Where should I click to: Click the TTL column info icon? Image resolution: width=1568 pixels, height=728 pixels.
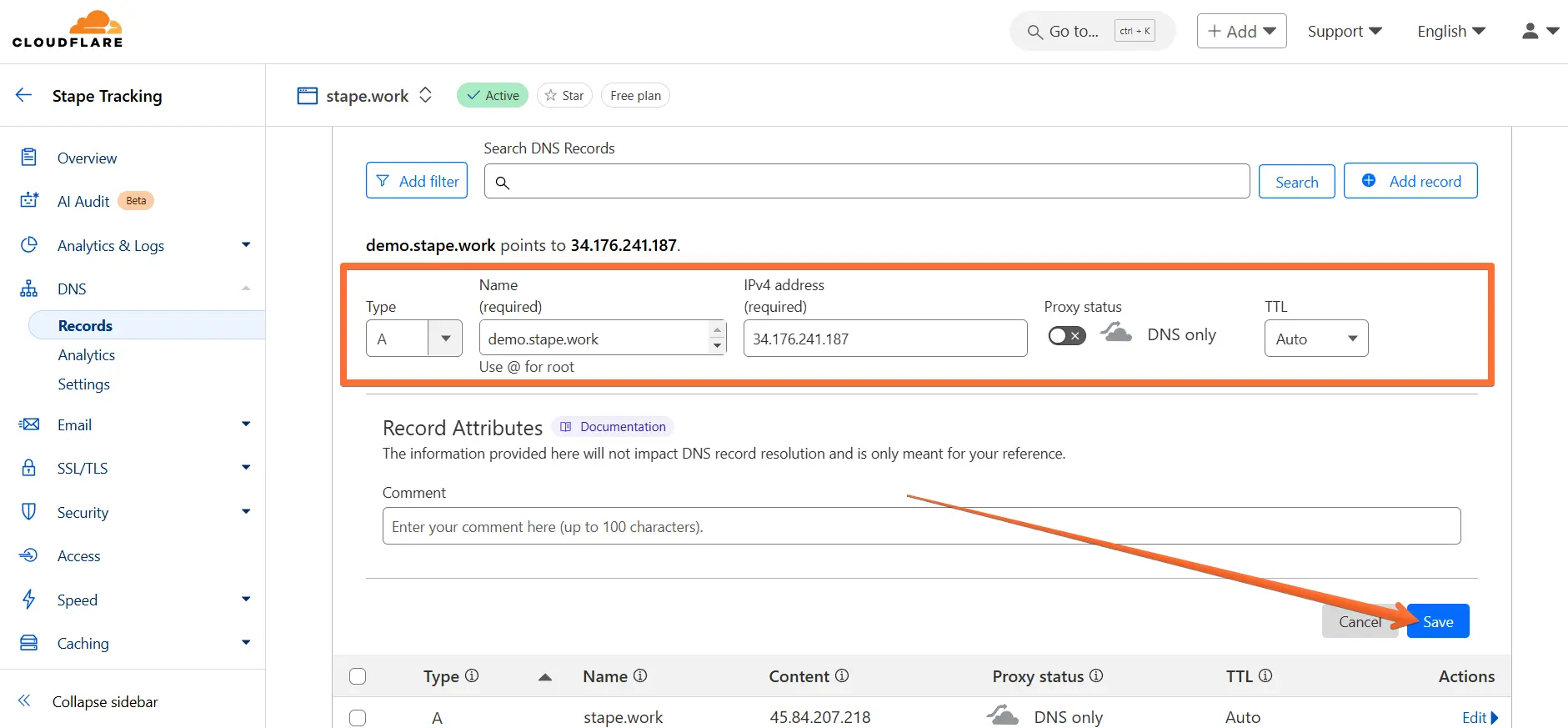[x=1265, y=675]
